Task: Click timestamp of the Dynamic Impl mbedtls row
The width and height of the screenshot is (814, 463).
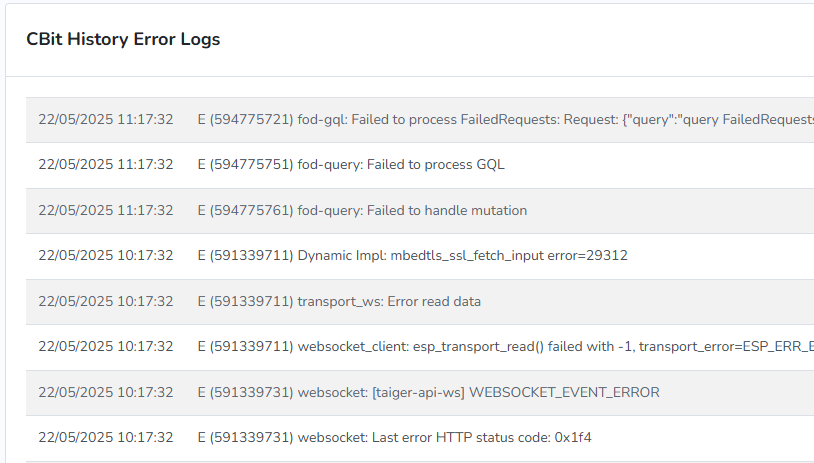Action: point(106,255)
